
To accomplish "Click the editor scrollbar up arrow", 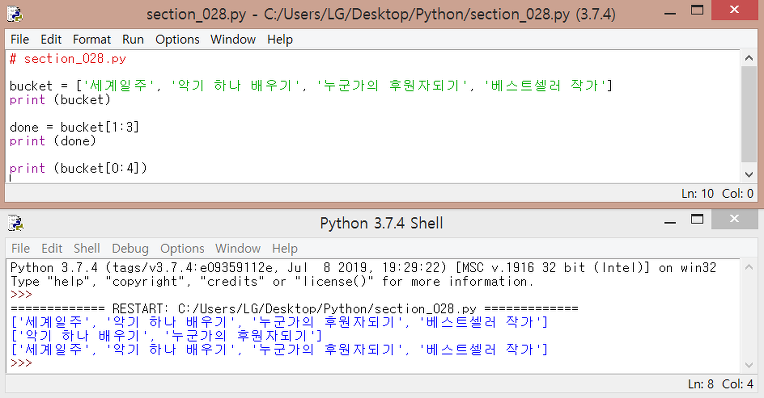I will [x=749, y=58].
